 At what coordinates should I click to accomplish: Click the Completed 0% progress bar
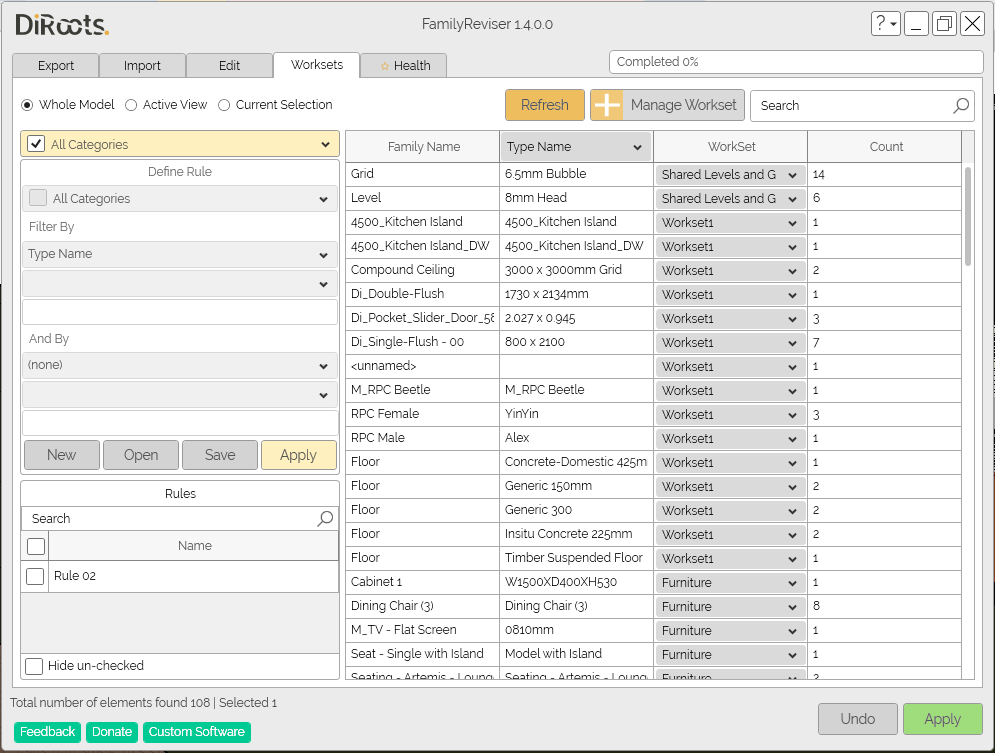point(795,62)
